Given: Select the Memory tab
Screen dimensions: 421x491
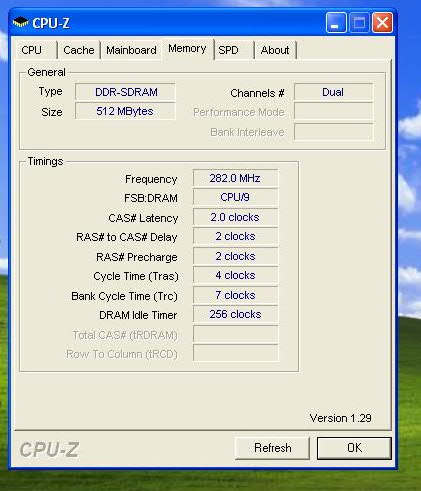Looking at the screenshot, I should click(187, 49).
